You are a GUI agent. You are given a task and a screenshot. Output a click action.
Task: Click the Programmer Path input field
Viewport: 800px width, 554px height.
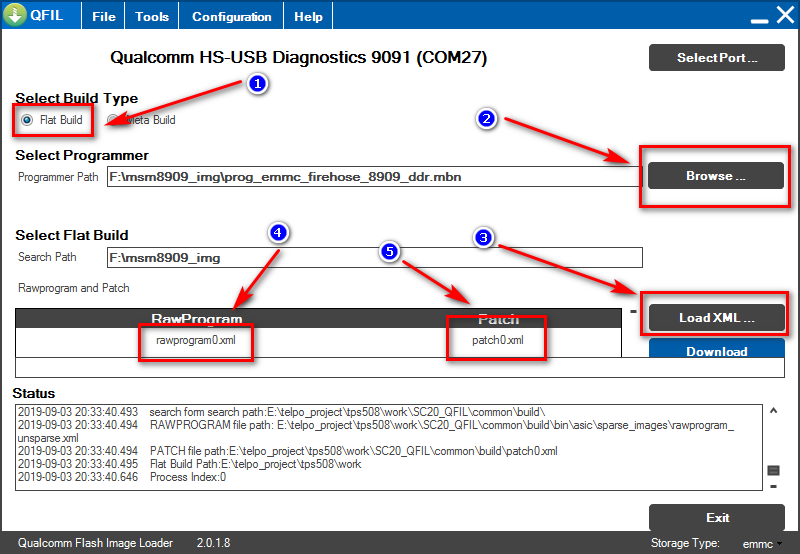374,177
